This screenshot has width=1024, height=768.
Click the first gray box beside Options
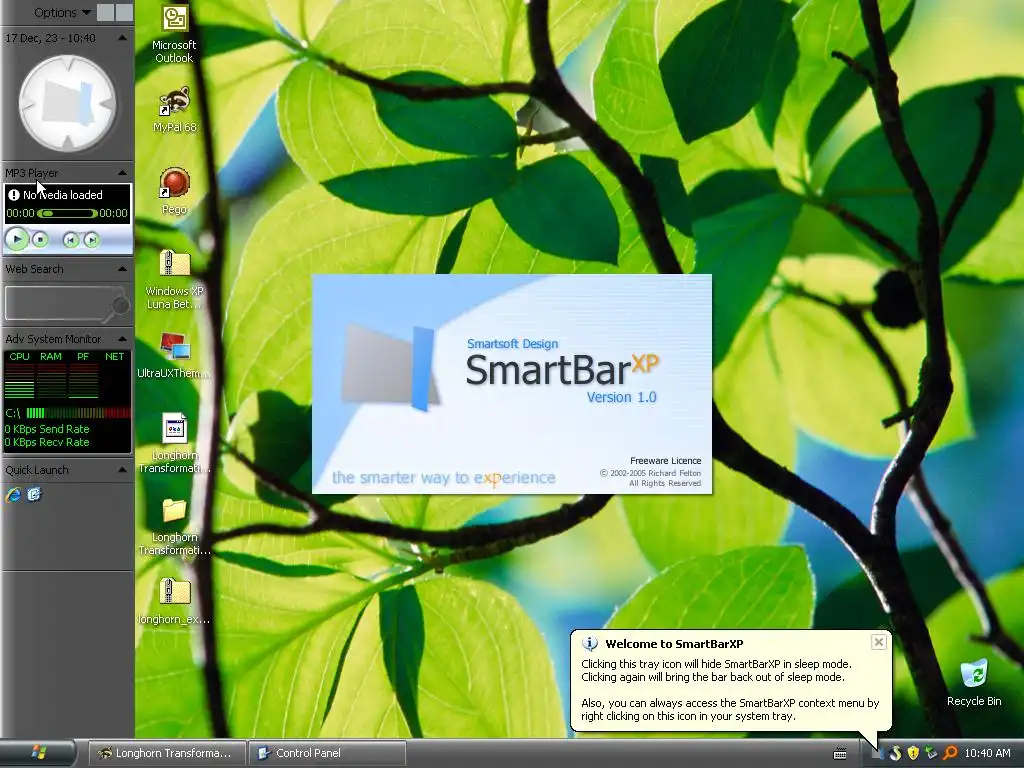(x=104, y=12)
